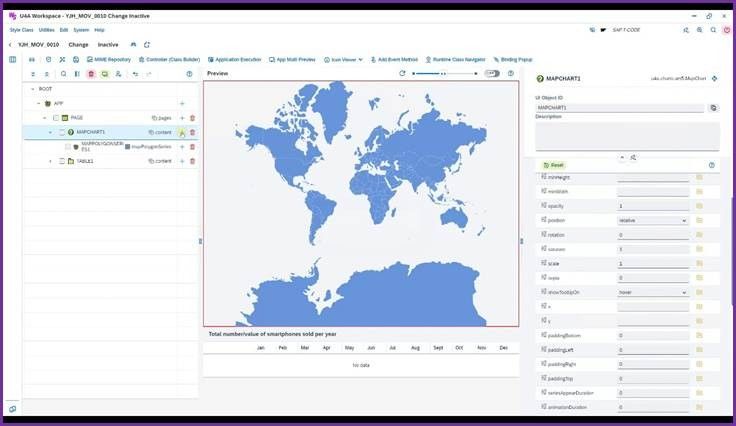Image resolution: width=736 pixels, height=426 pixels.
Task: Collapse the APP tree node
Action: (38, 103)
